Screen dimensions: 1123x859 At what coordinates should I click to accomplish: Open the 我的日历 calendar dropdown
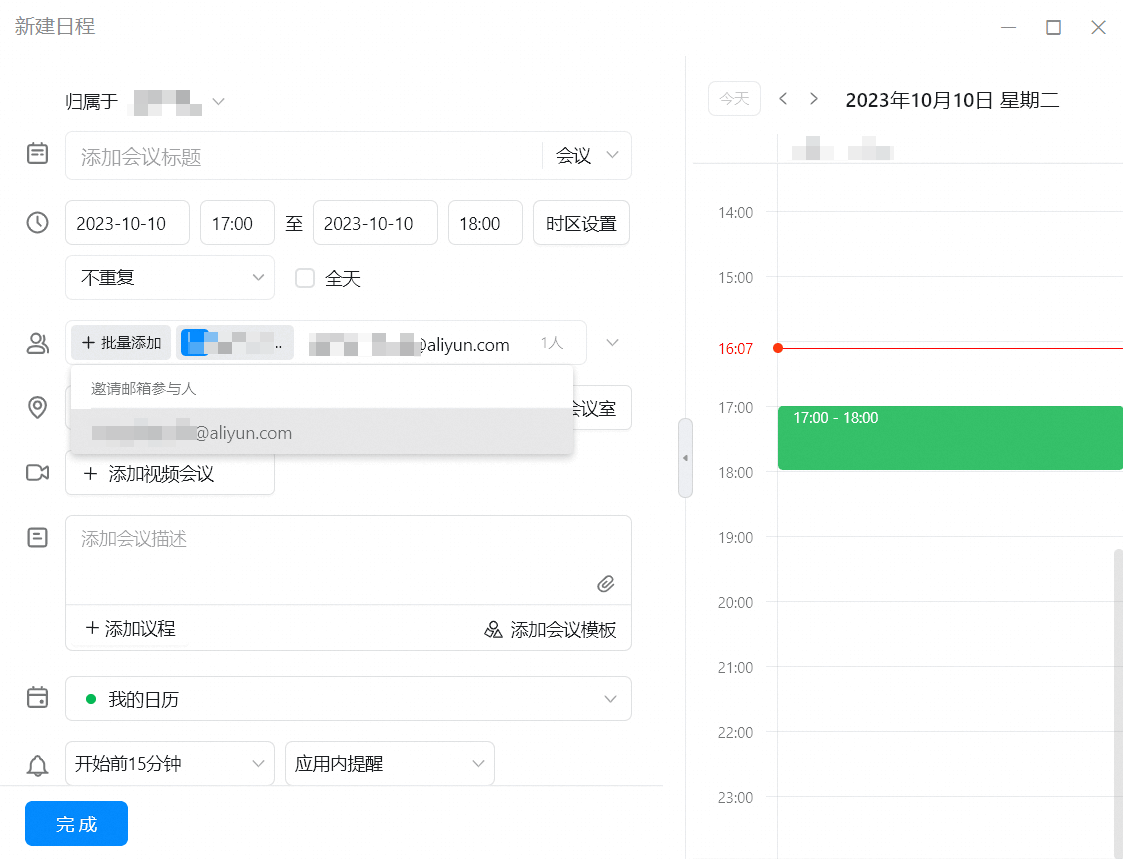coord(348,699)
